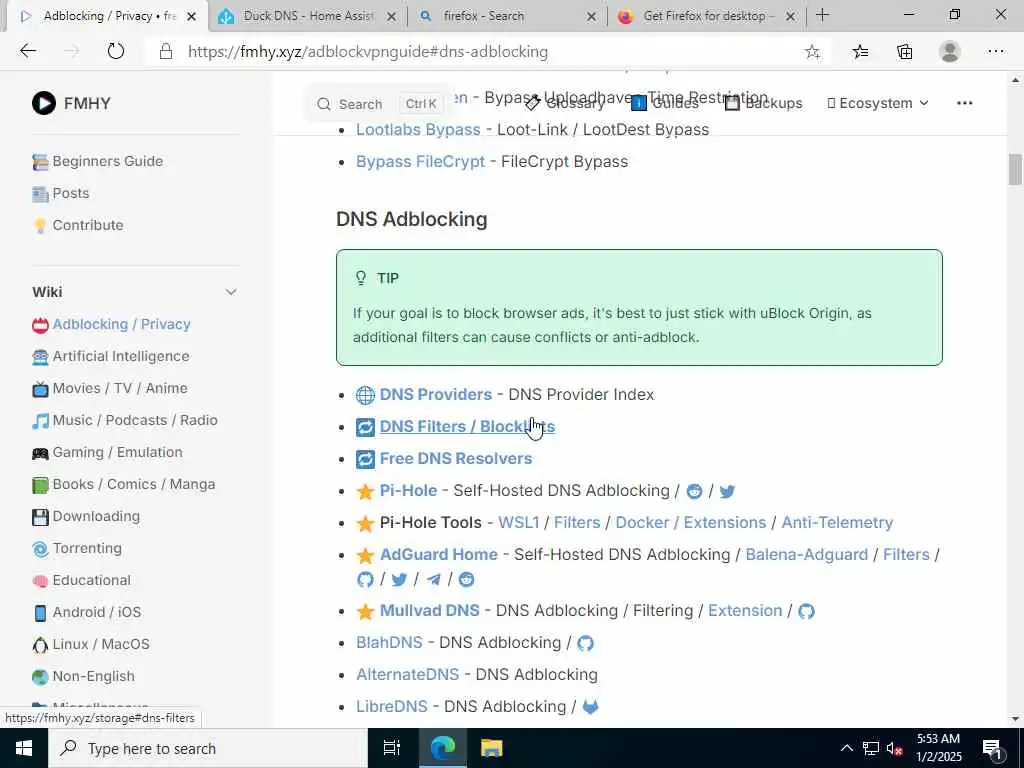Viewport: 1024px width, 768px height.
Task: Switch to the Duck DNS - Home Assistant tab
Action: click(x=307, y=16)
